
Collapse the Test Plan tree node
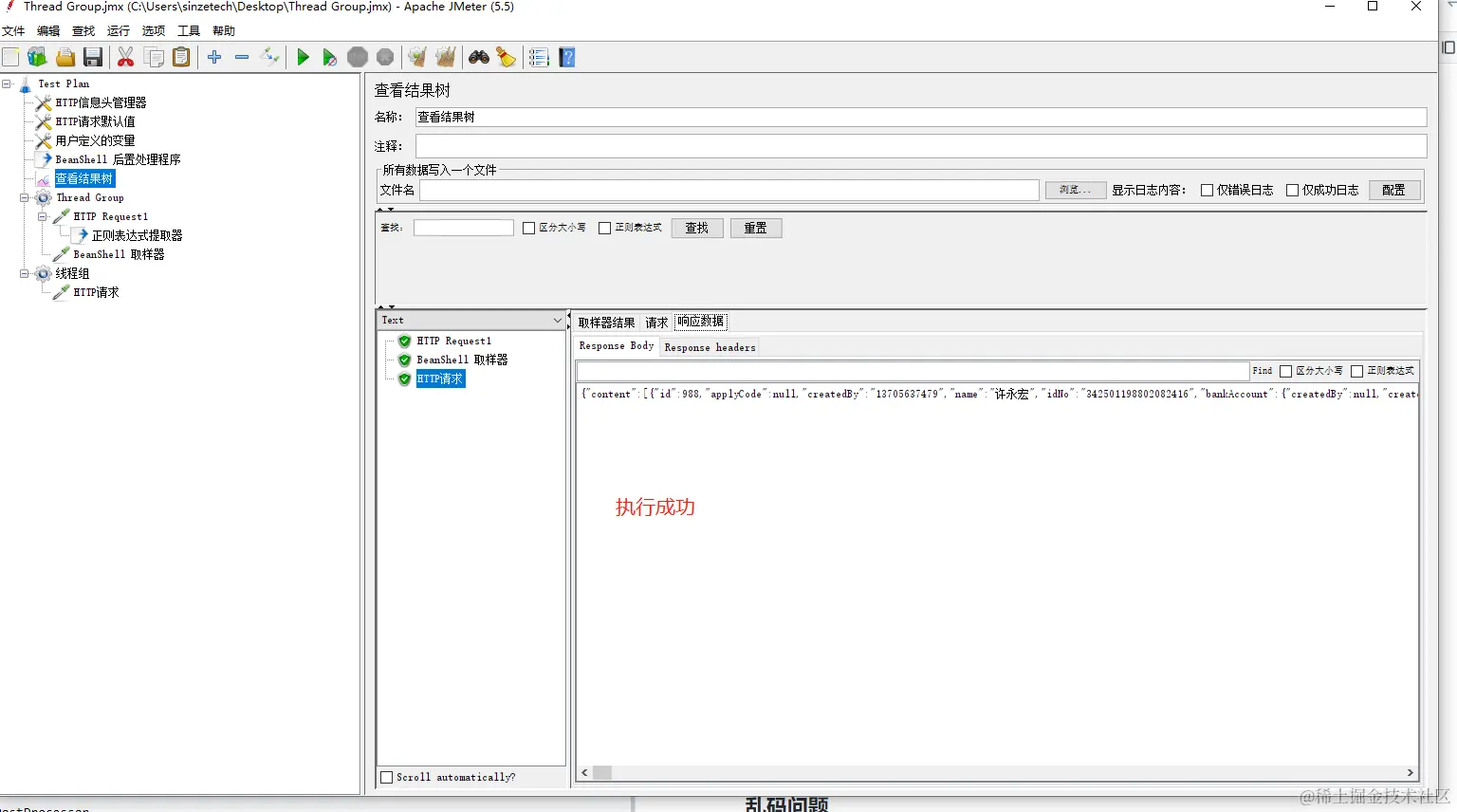click(x=7, y=83)
